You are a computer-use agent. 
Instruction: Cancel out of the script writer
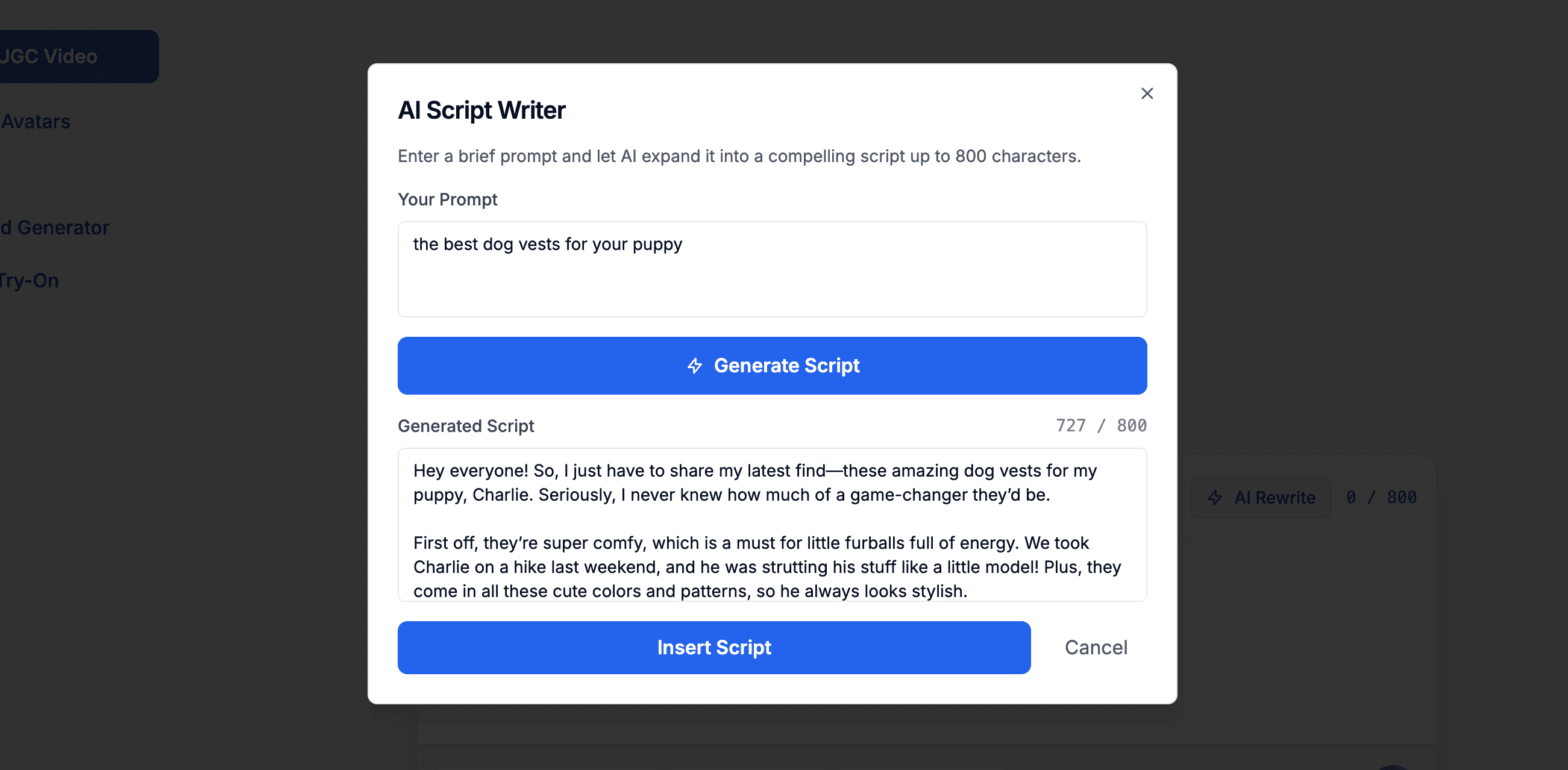[x=1096, y=647]
